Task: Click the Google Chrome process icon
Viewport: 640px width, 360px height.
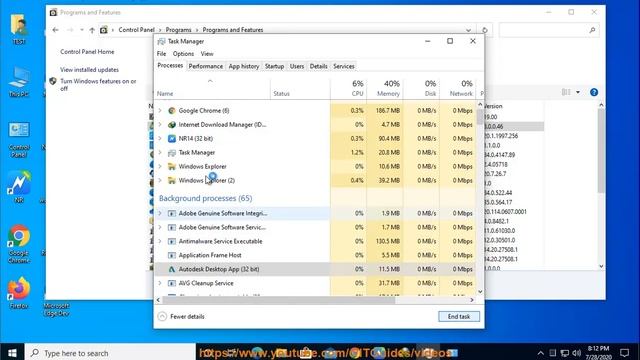Action: click(172, 111)
